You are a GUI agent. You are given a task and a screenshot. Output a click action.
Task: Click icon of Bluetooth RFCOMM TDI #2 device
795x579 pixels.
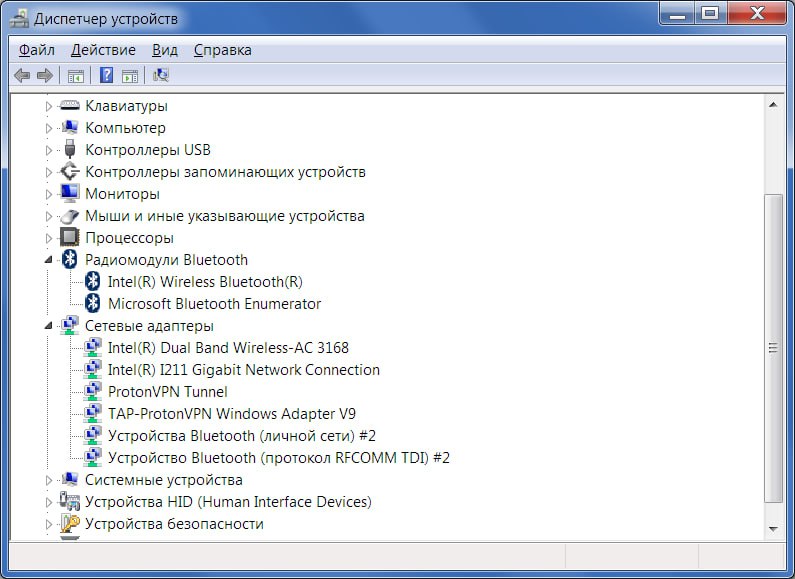[x=92, y=457]
